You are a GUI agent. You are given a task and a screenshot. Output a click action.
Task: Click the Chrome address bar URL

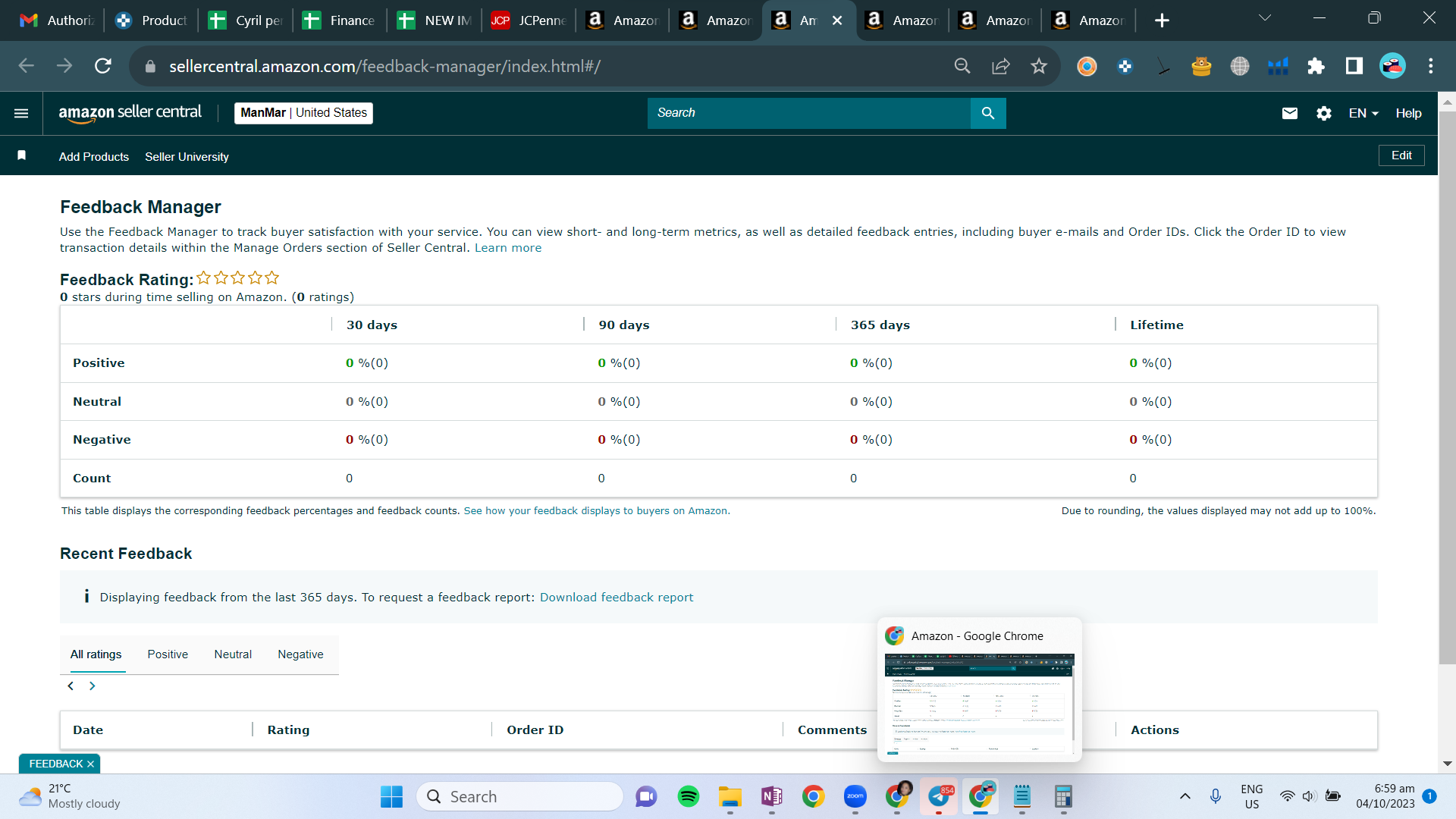point(384,67)
